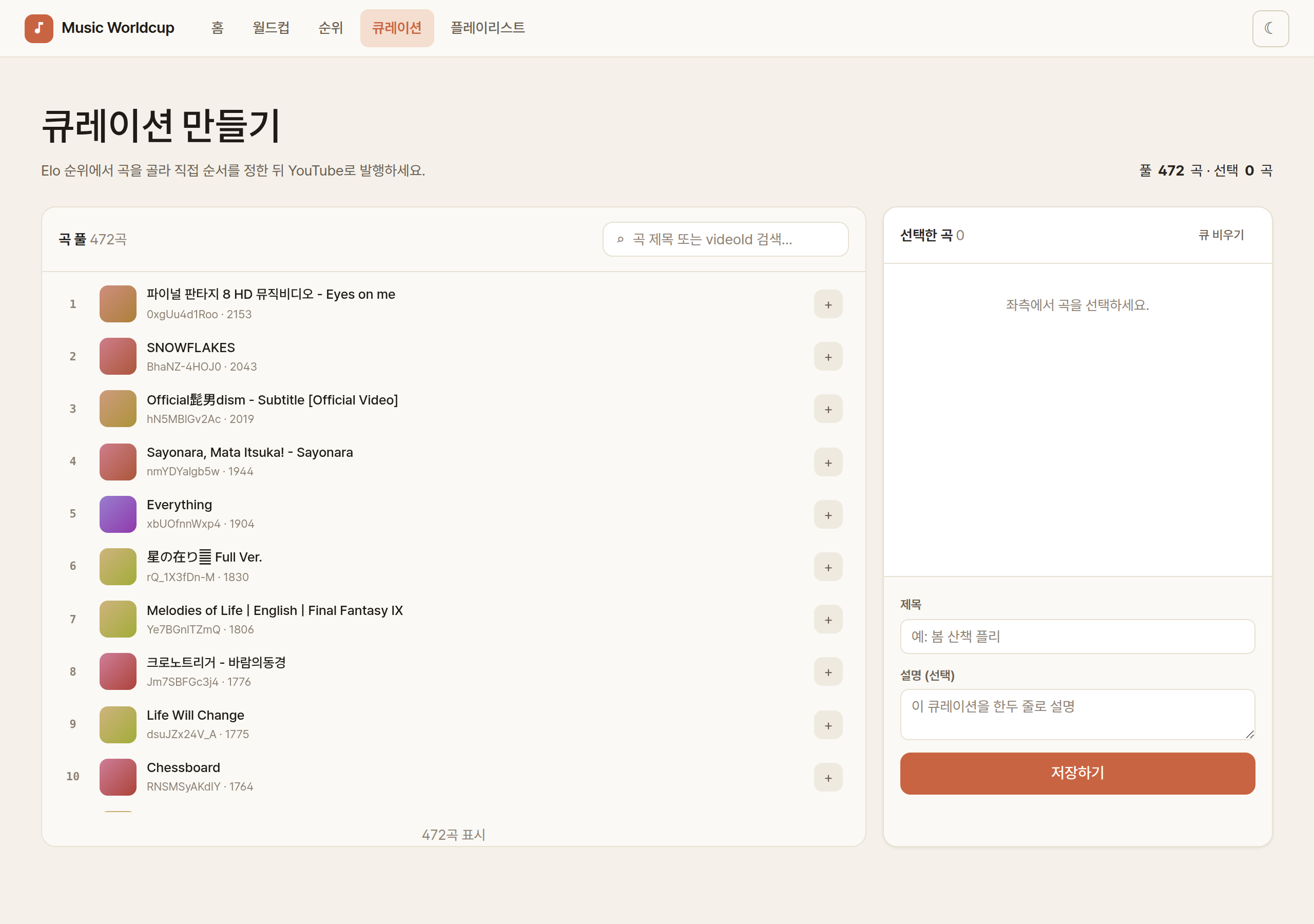Click 큐 비우기 to clear queue

click(x=1221, y=235)
